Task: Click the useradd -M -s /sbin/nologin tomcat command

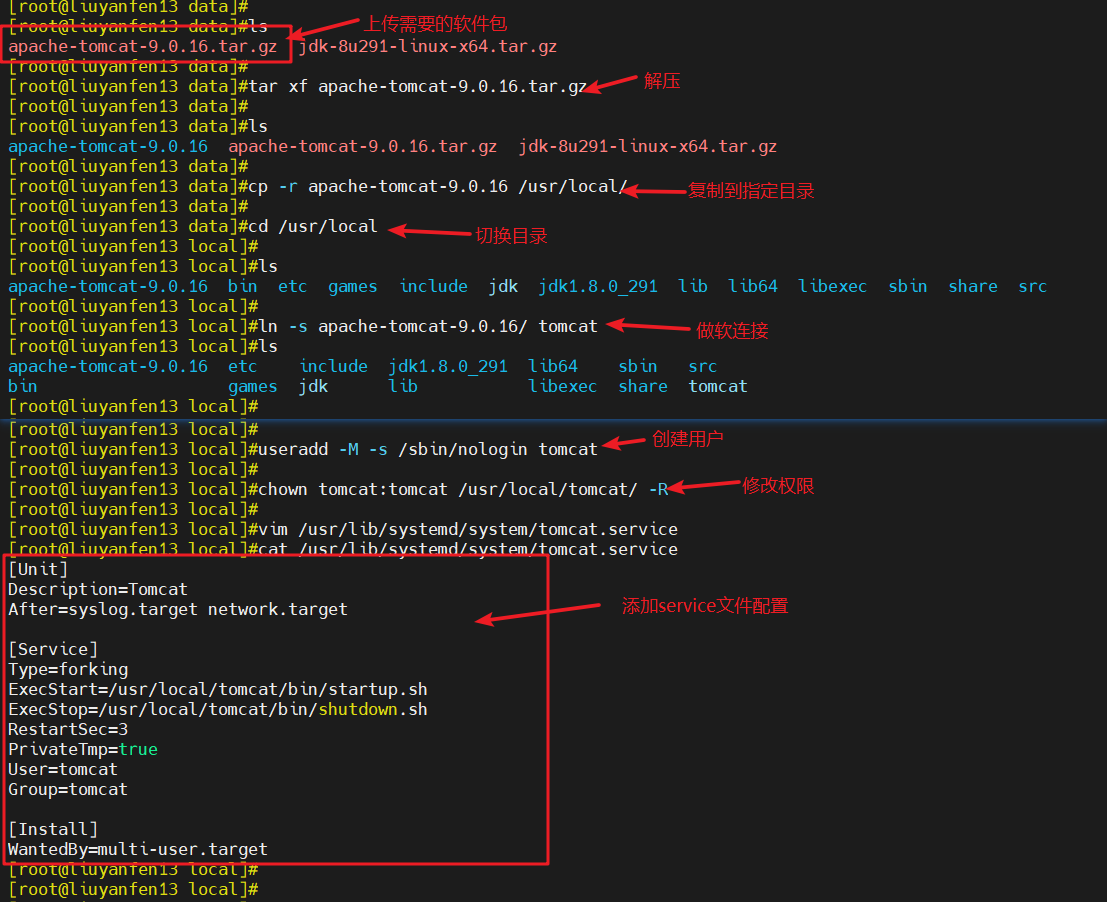Action: point(428,450)
